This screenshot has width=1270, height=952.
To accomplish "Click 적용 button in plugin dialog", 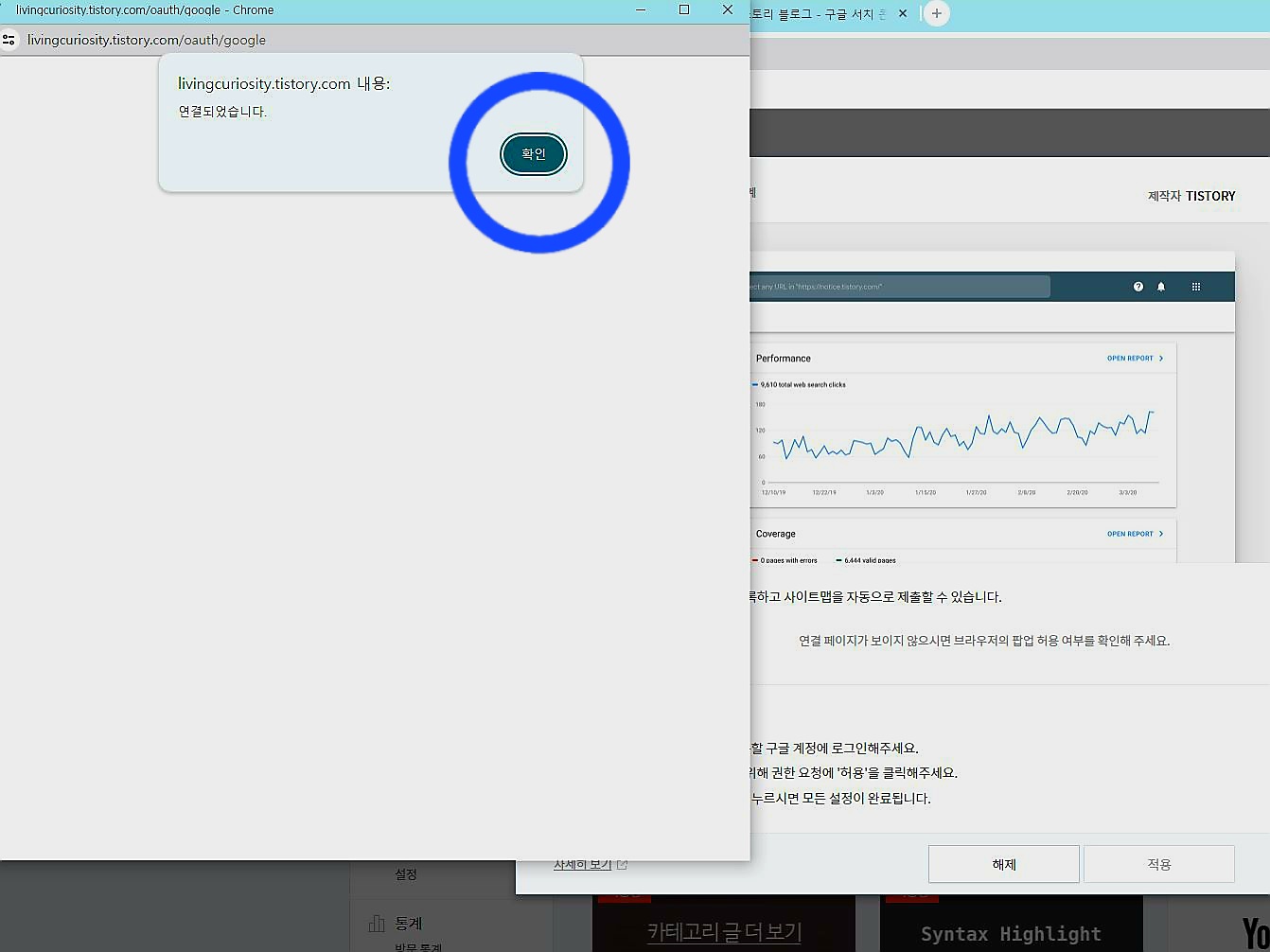I will [1159, 864].
